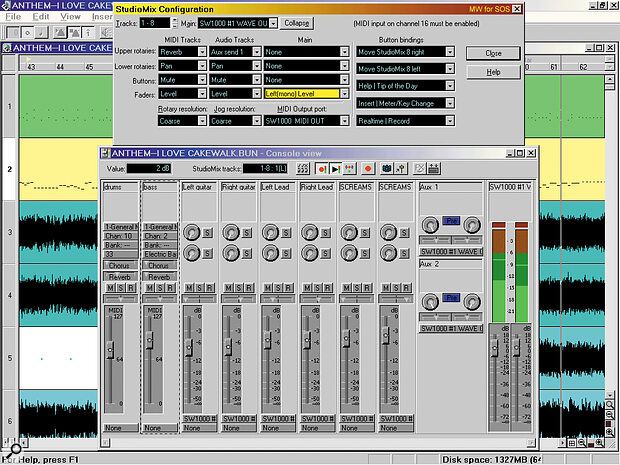Open the File menu
The width and height of the screenshot is (620, 465).
point(13,17)
